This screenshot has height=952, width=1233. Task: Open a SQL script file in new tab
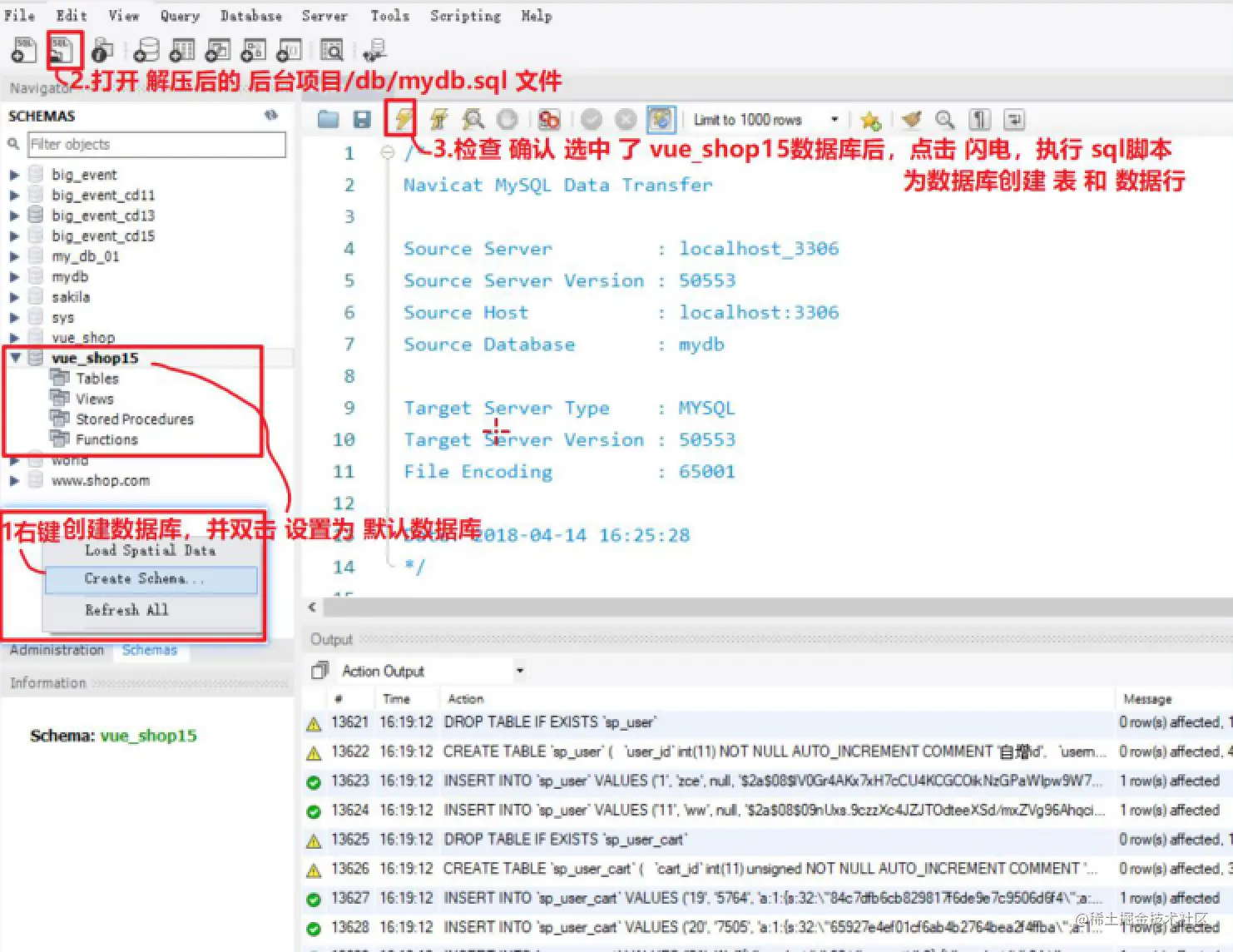pos(63,50)
